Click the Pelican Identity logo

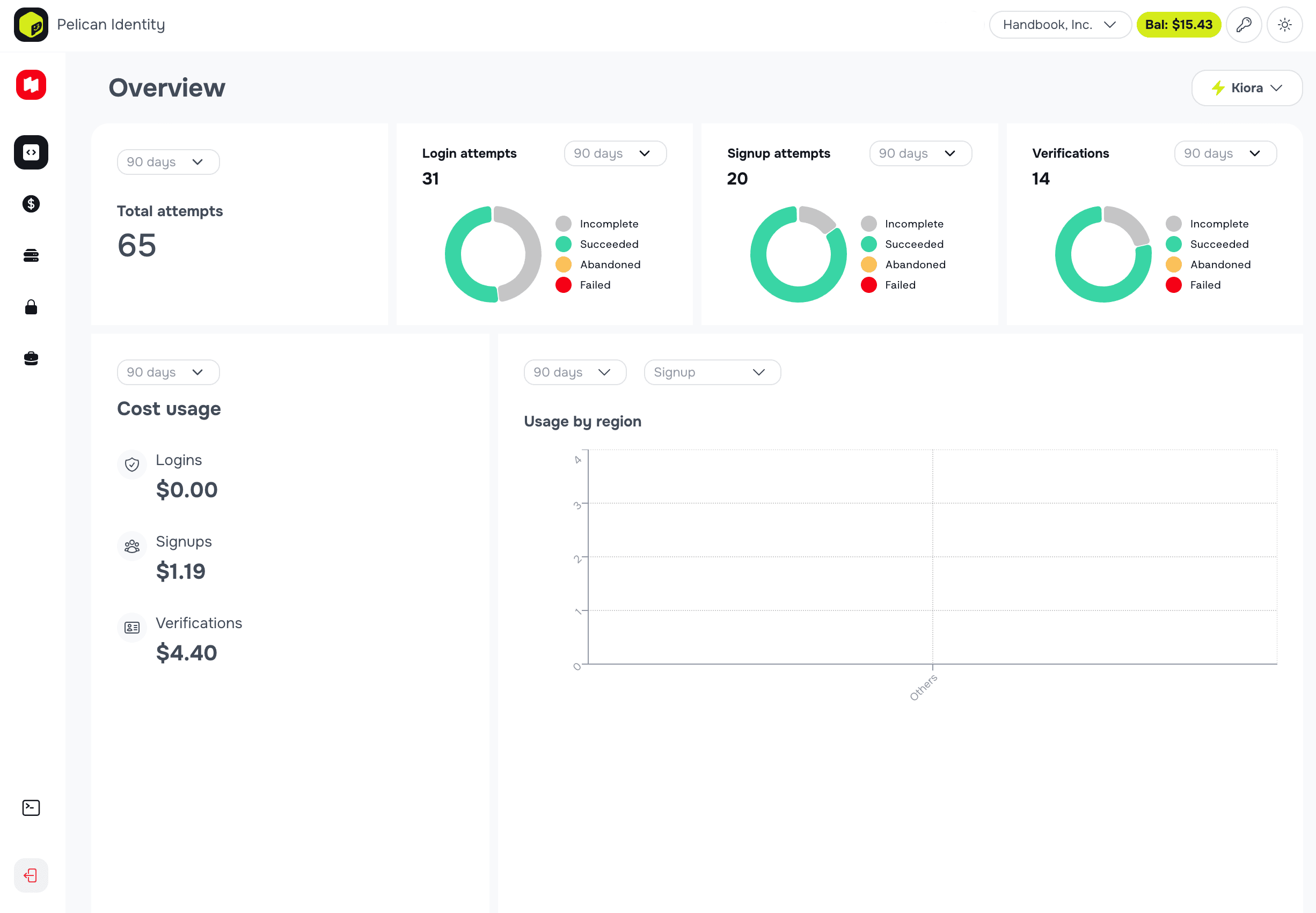click(x=31, y=25)
